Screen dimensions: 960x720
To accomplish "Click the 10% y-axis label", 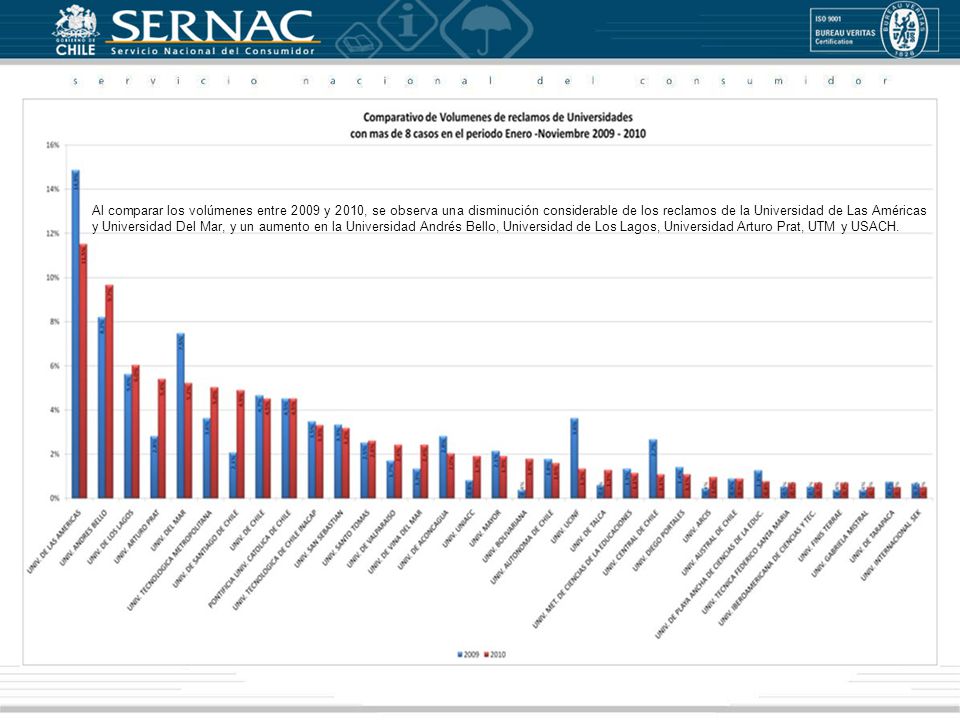I will 53,277.
